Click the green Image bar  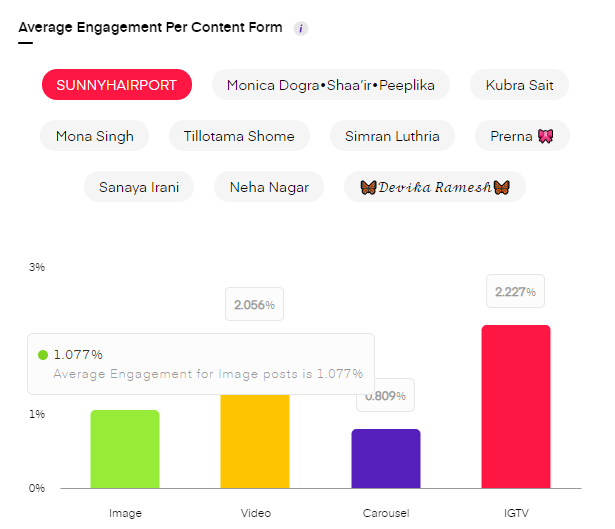[125, 449]
